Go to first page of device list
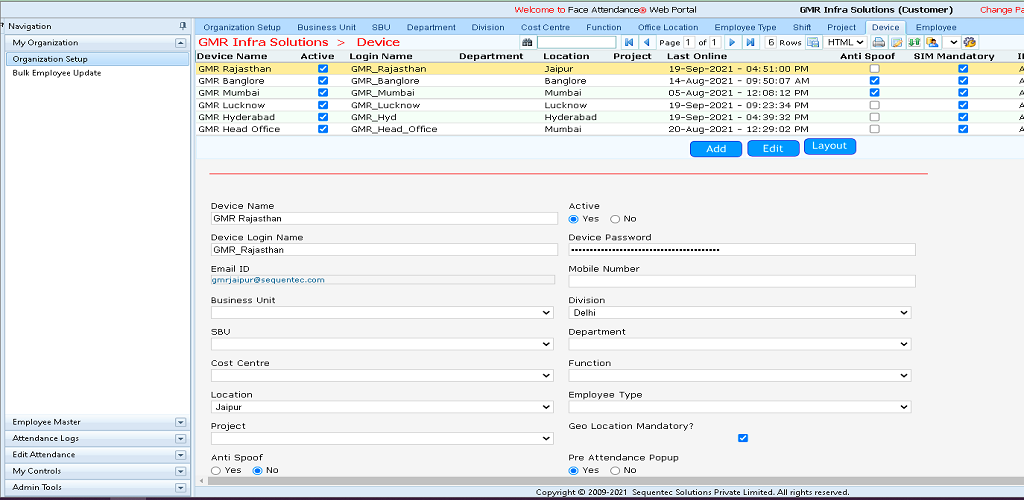 point(629,43)
